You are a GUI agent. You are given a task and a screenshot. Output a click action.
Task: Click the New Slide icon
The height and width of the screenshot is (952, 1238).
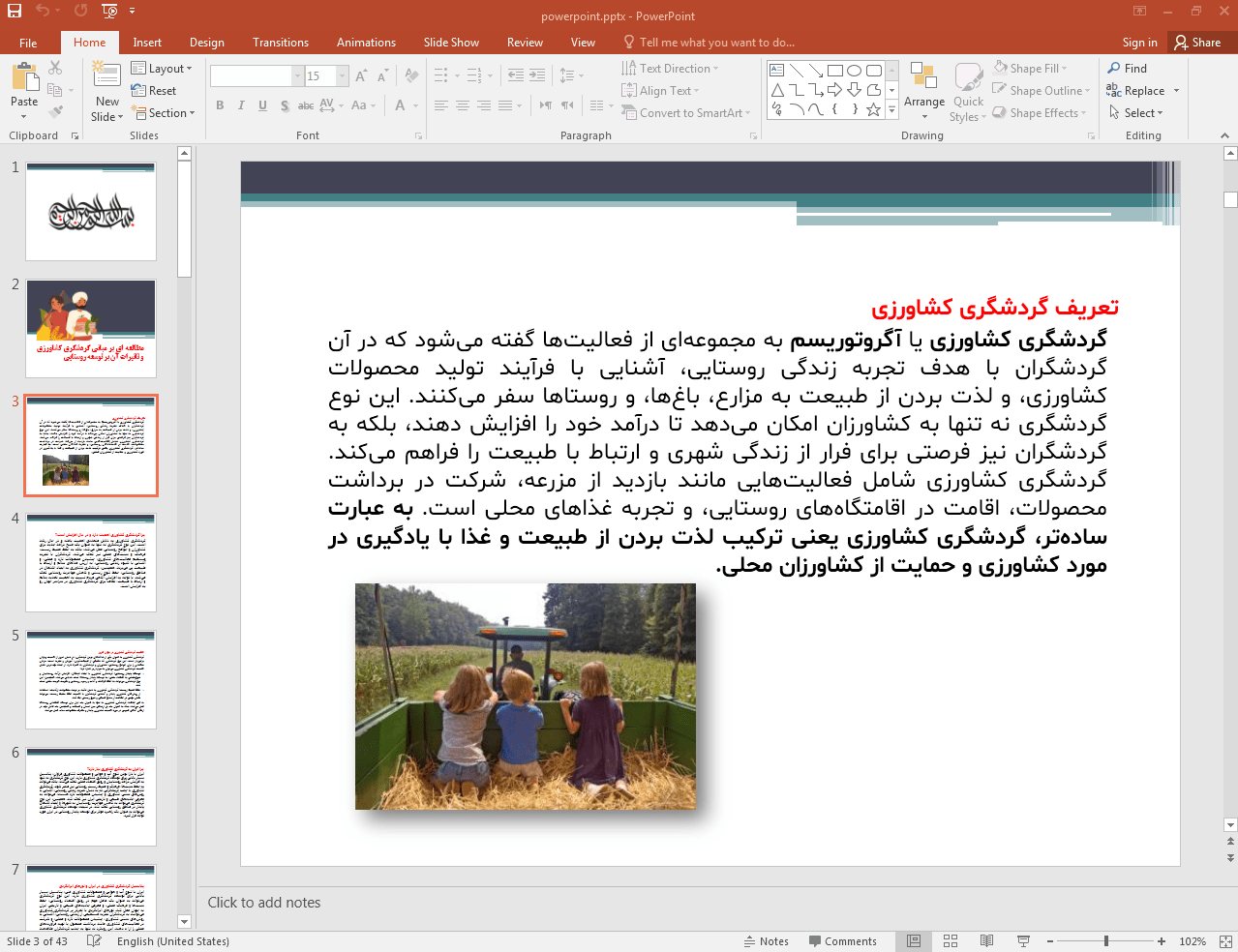click(x=106, y=76)
